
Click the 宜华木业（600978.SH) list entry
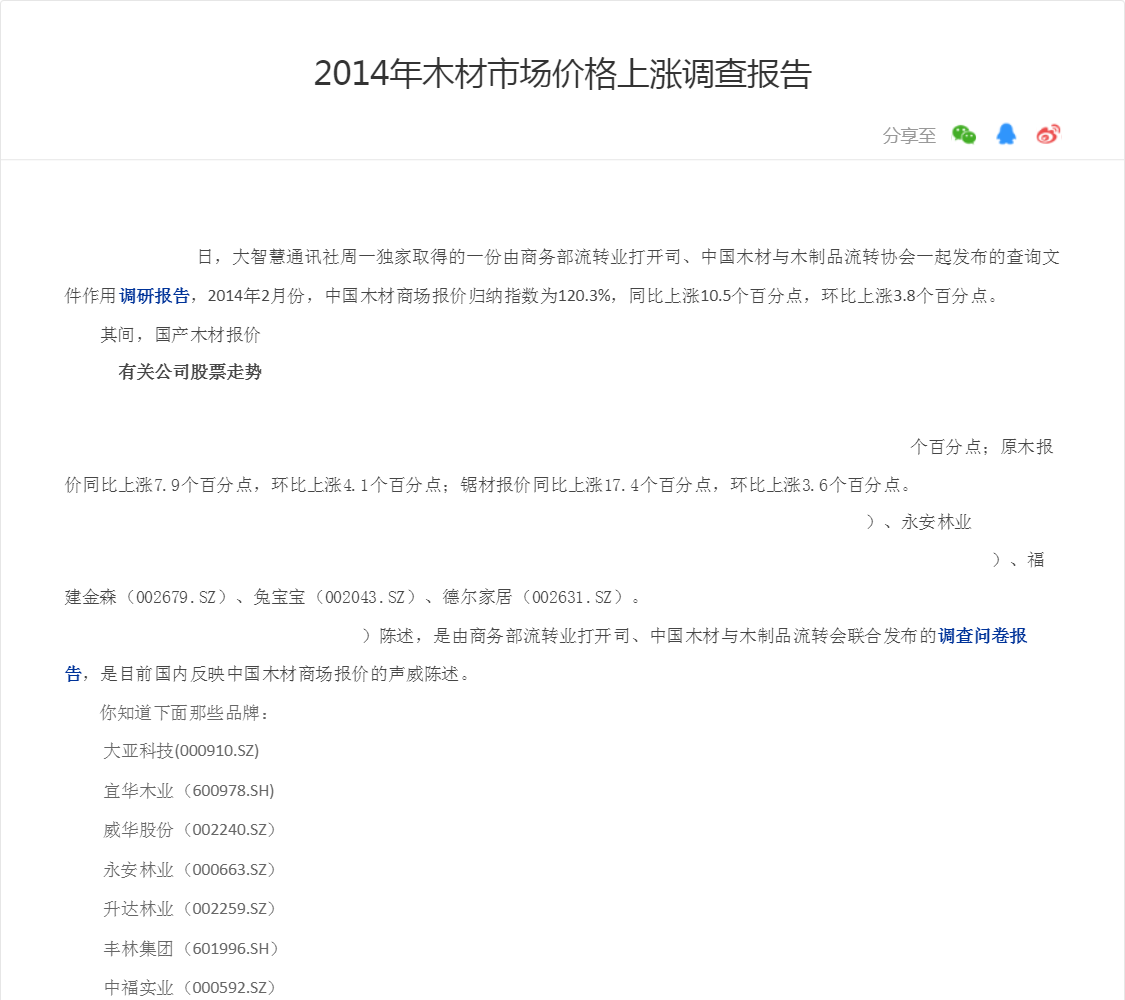click(189, 791)
